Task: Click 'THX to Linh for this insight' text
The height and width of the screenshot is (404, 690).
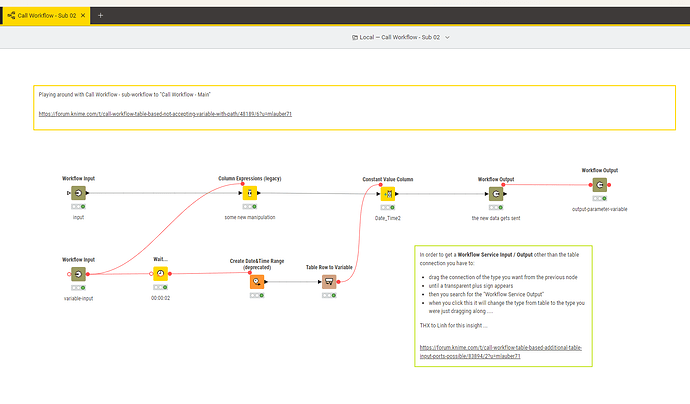Action: click(x=454, y=326)
